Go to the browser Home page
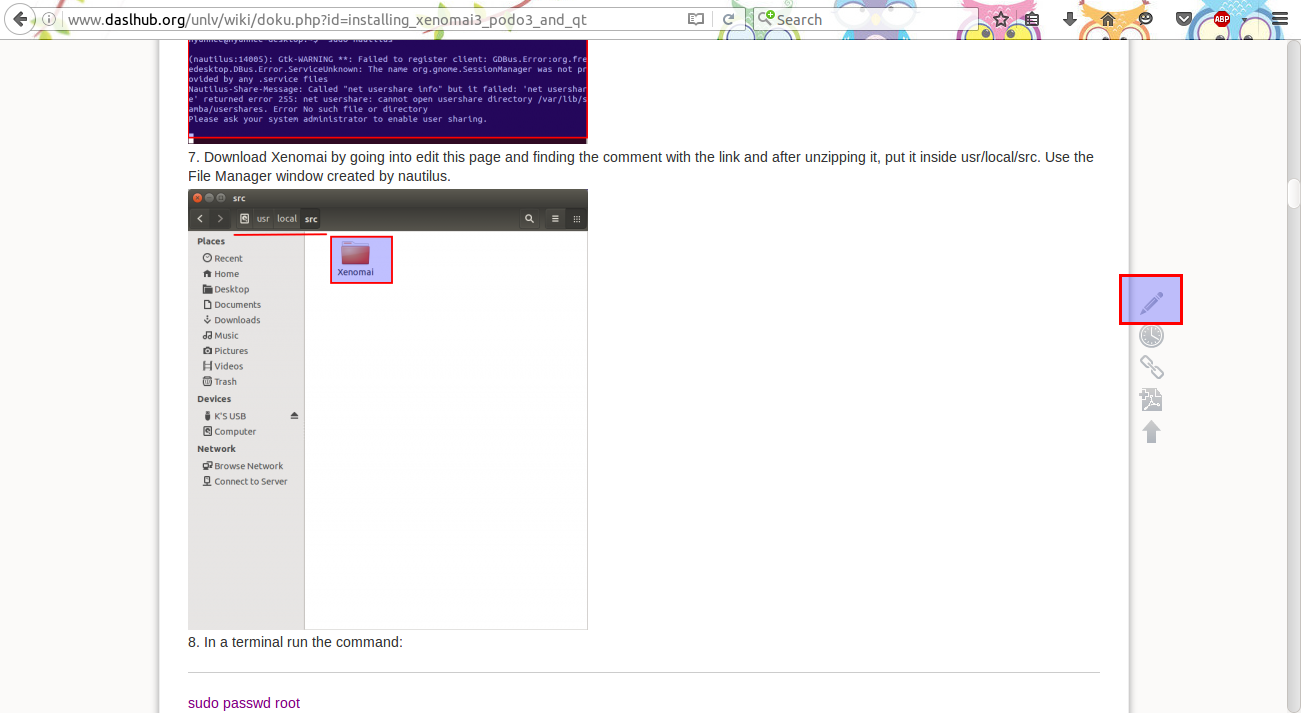The height and width of the screenshot is (713, 1301). (1108, 19)
